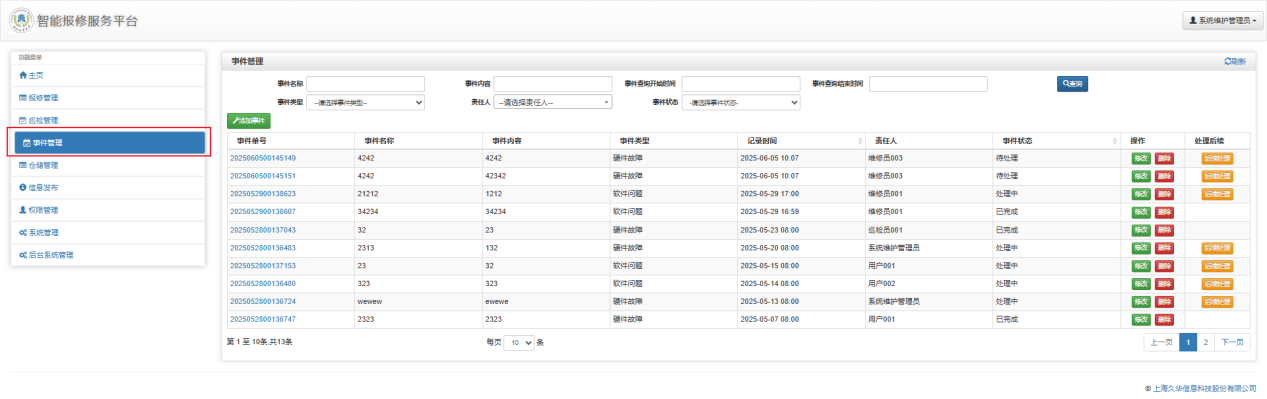The height and width of the screenshot is (399, 1267).
Task: Click 删除 for event 2025052800137153
Action: (x=1164, y=265)
